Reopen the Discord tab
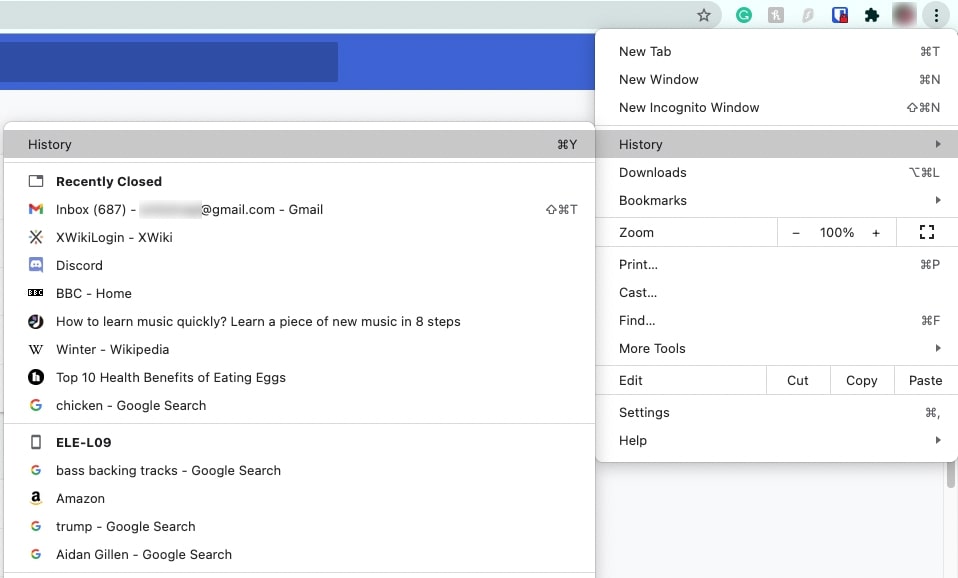The height and width of the screenshot is (578, 958). pos(299,265)
